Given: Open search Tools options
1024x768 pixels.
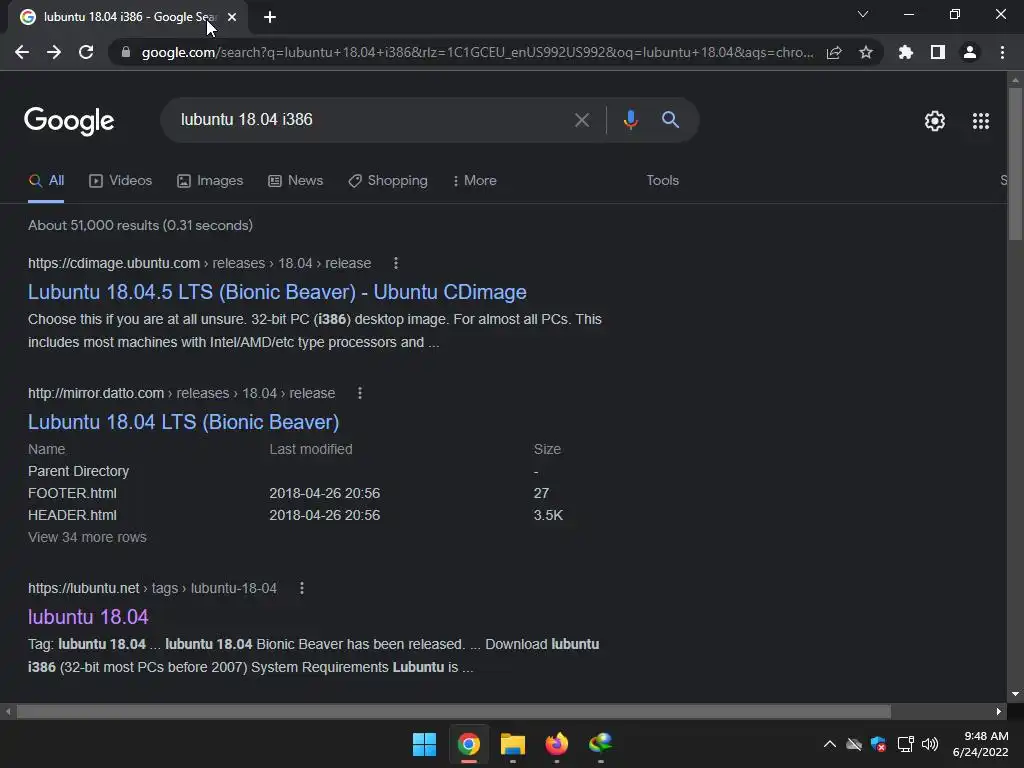Looking at the screenshot, I should 662,181.
